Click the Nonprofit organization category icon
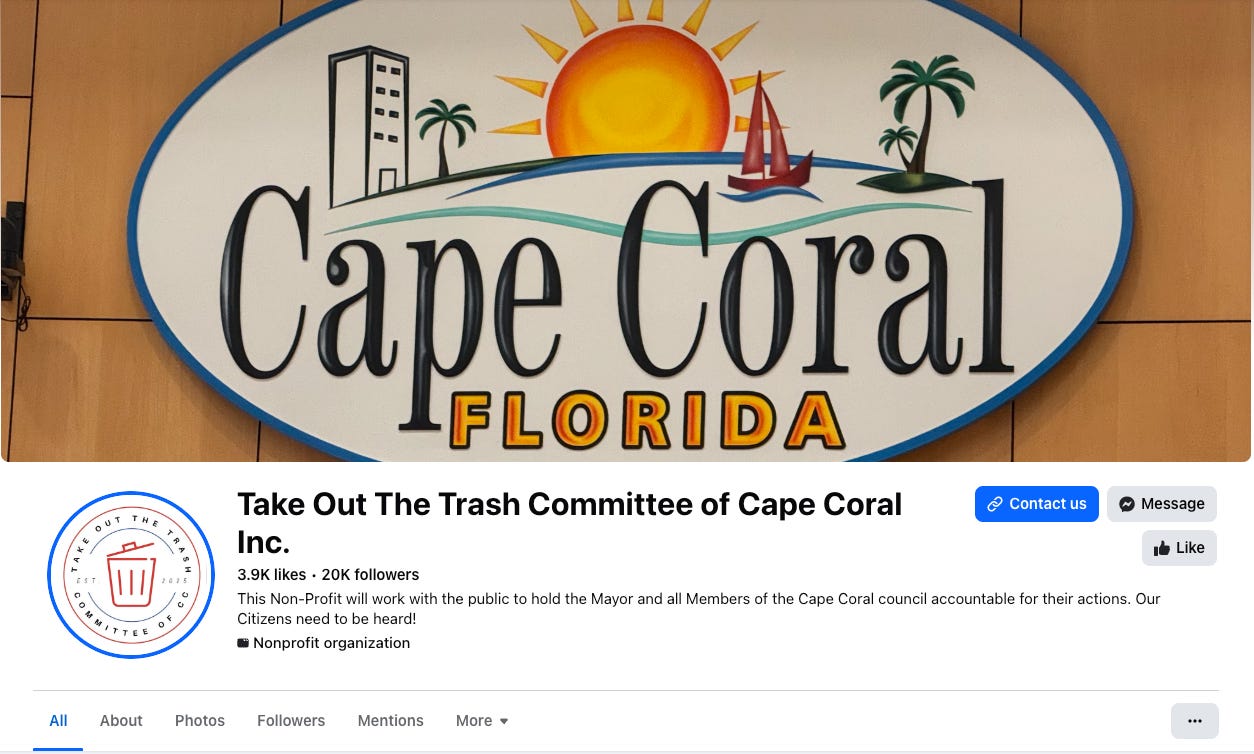Image resolution: width=1254 pixels, height=754 pixels. [x=243, y=643]
